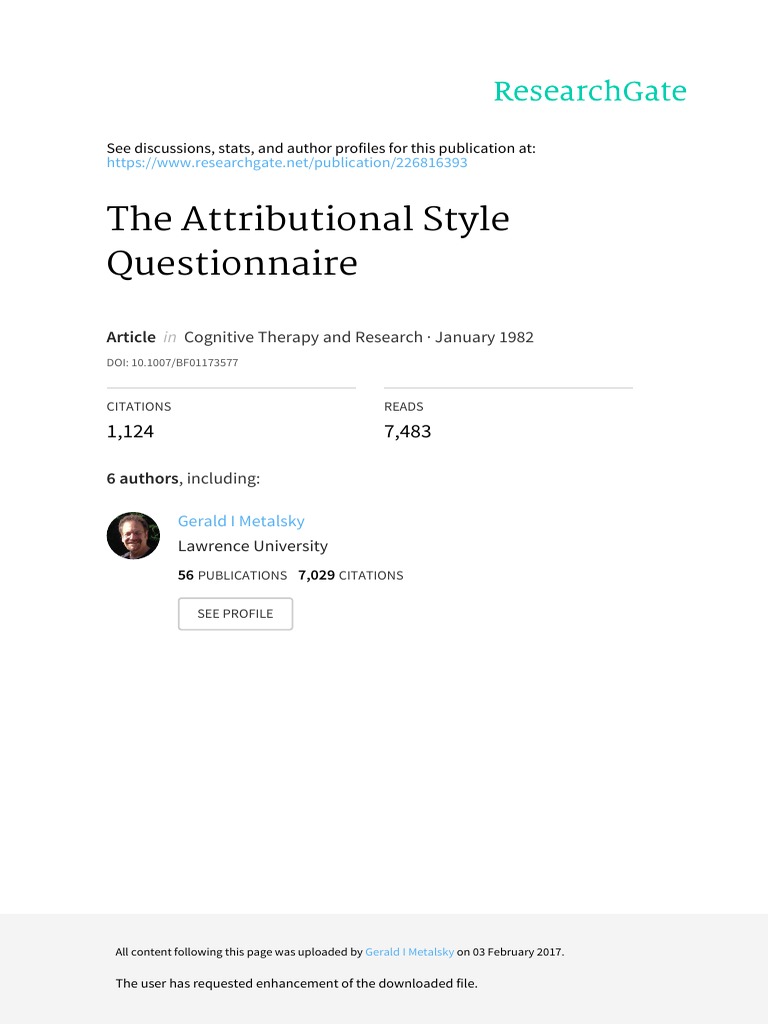This screenshot has width=768, height=1024.
Task: Click the 'Article' type label
Action: pos(131,337)
